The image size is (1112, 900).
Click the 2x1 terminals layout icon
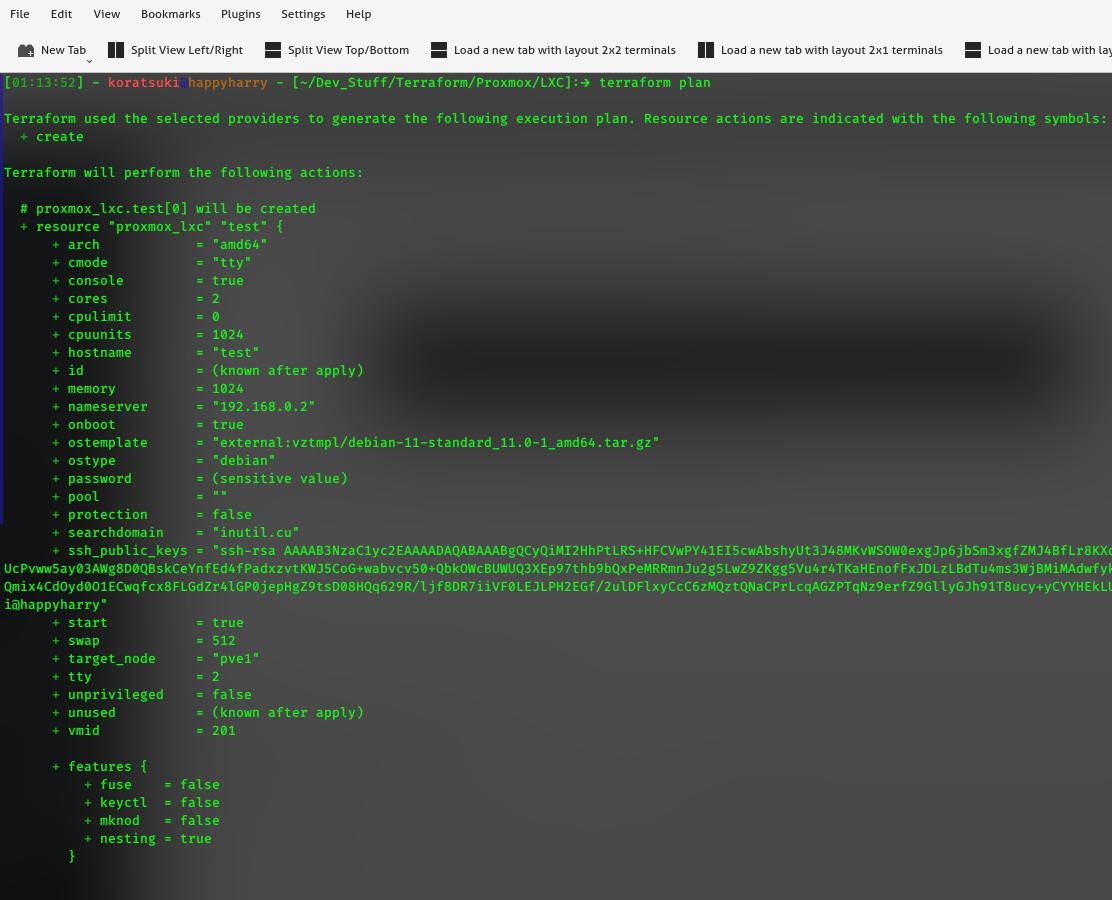click(706, 50)
